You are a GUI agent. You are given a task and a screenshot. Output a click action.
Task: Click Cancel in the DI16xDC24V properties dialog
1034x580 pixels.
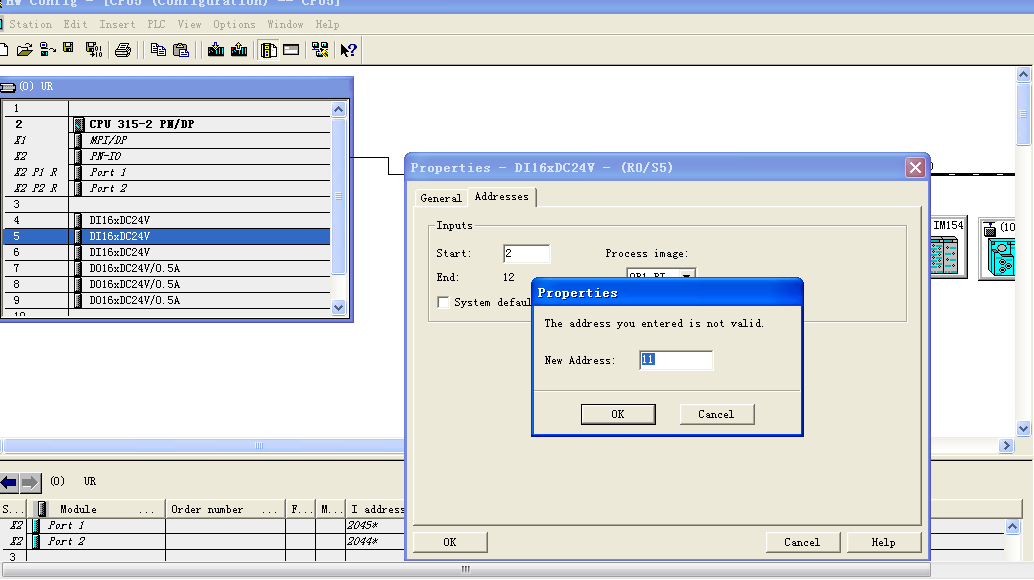coord(802,542)
